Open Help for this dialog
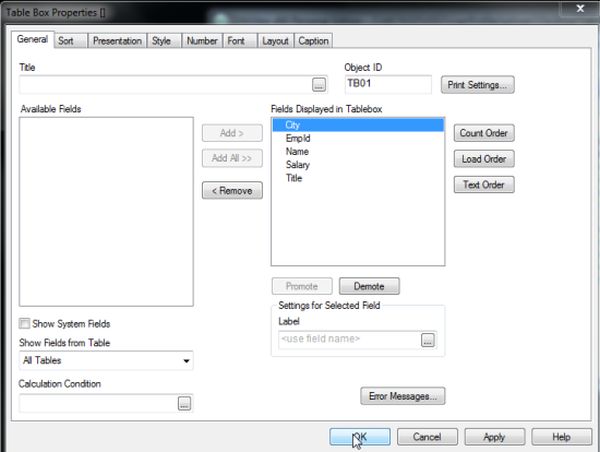The width and height of the screenshot is (600, 452). 561,437
